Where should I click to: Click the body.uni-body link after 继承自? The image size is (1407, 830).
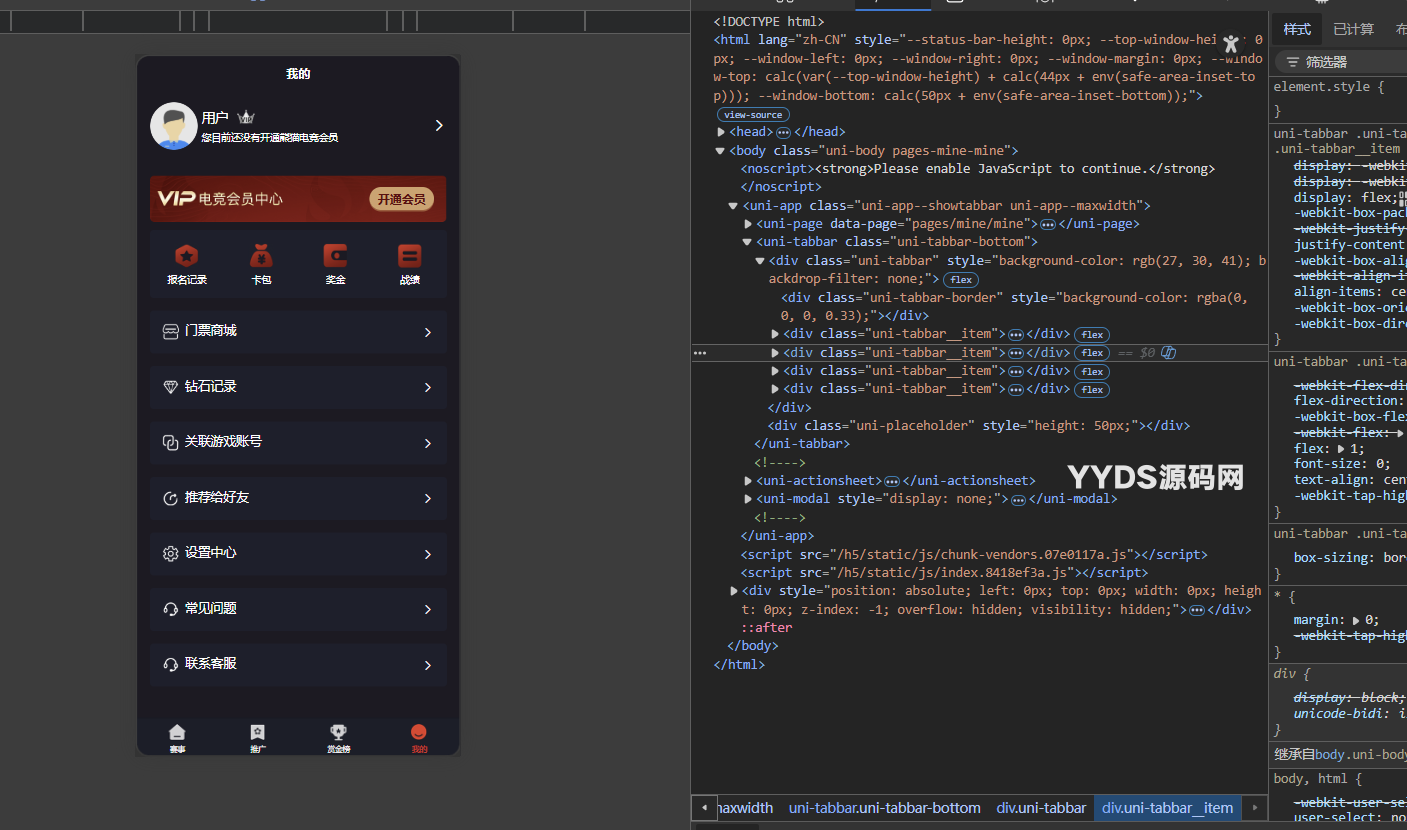[1362, 755]
